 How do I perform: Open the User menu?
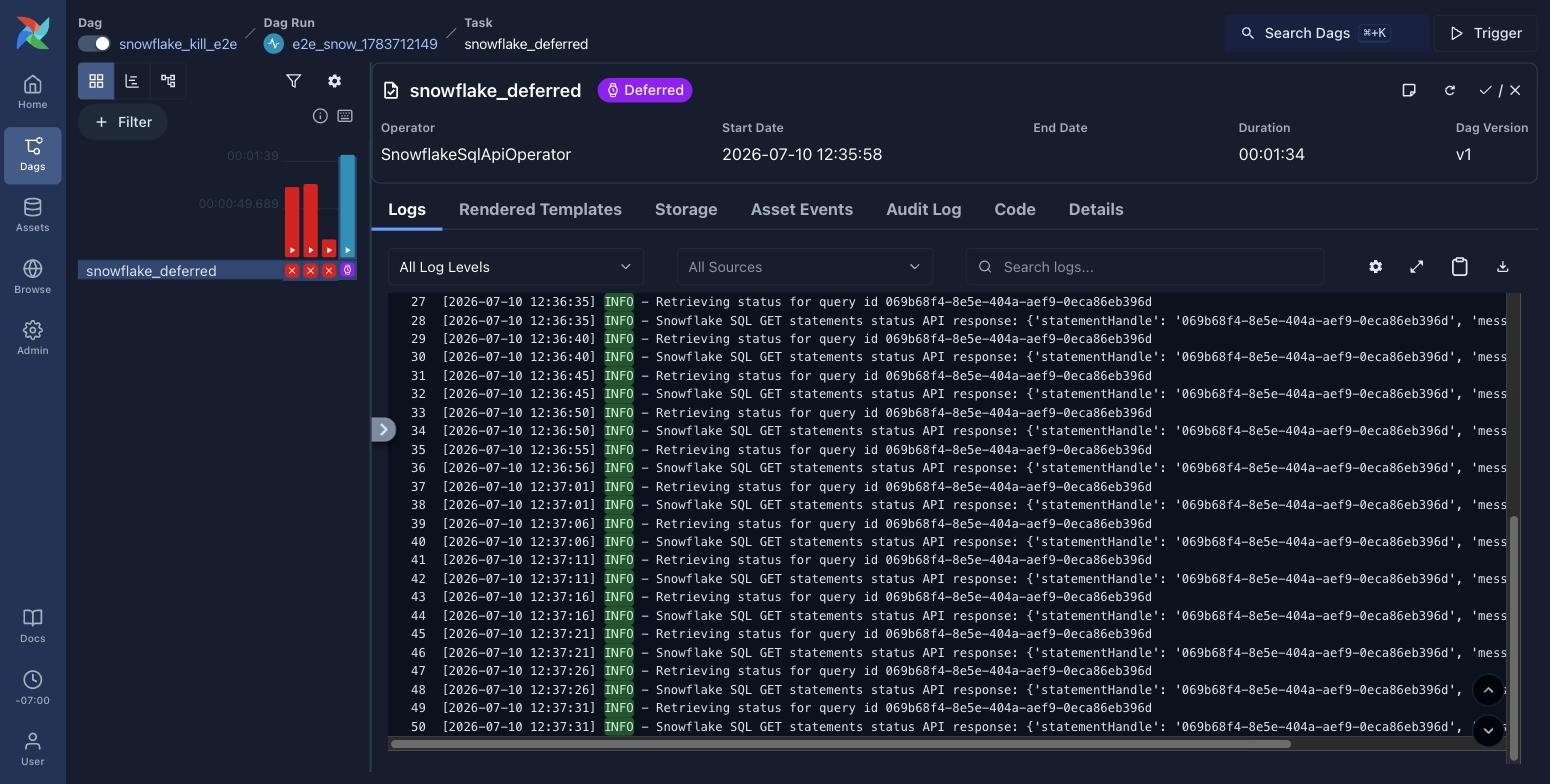coord(33,749)
